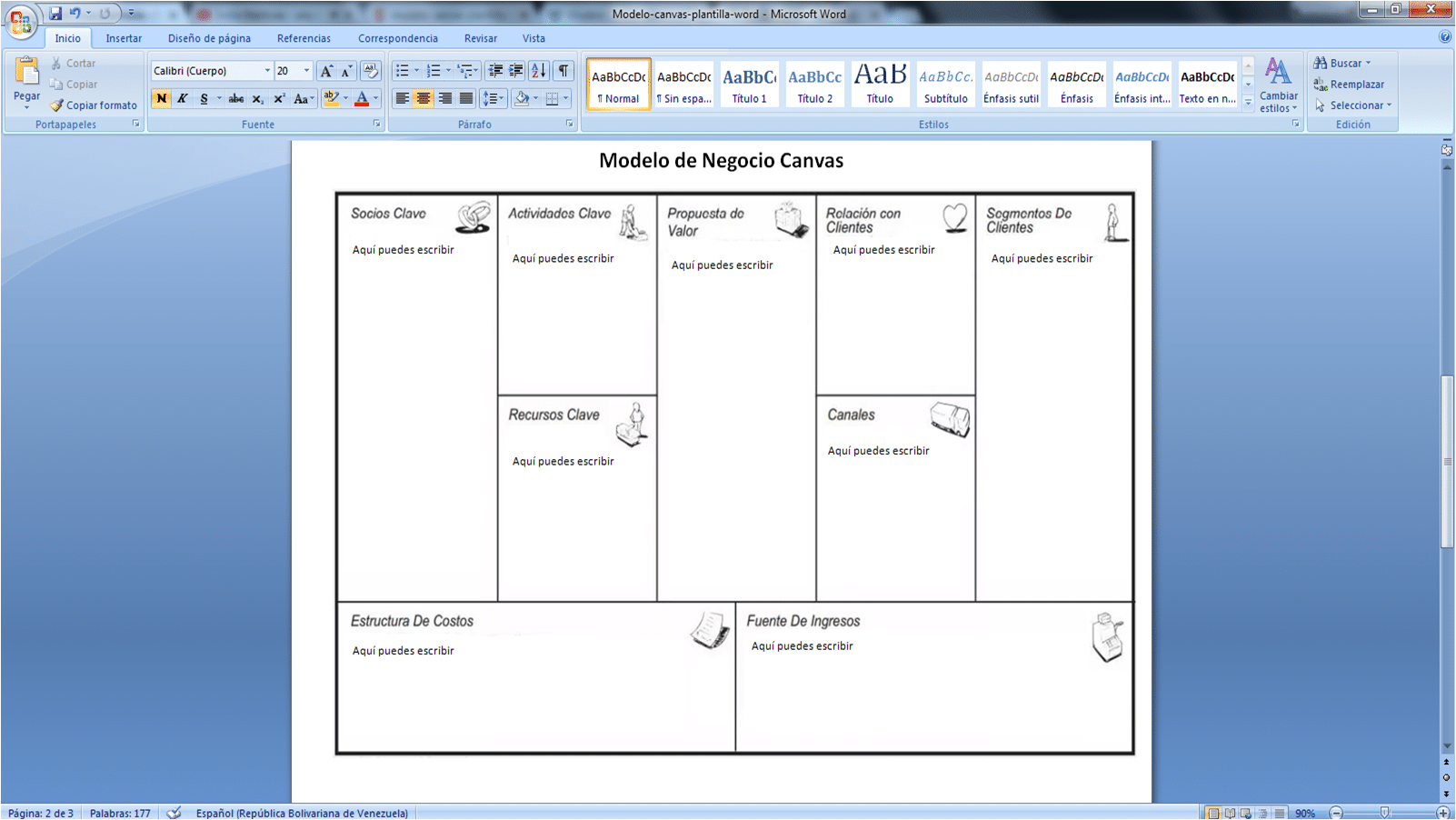Image resolution: width=1456 pixels, height=820 pixels.
Task: Save the document from quick access toolbar
Action: (x=55, y=14)
